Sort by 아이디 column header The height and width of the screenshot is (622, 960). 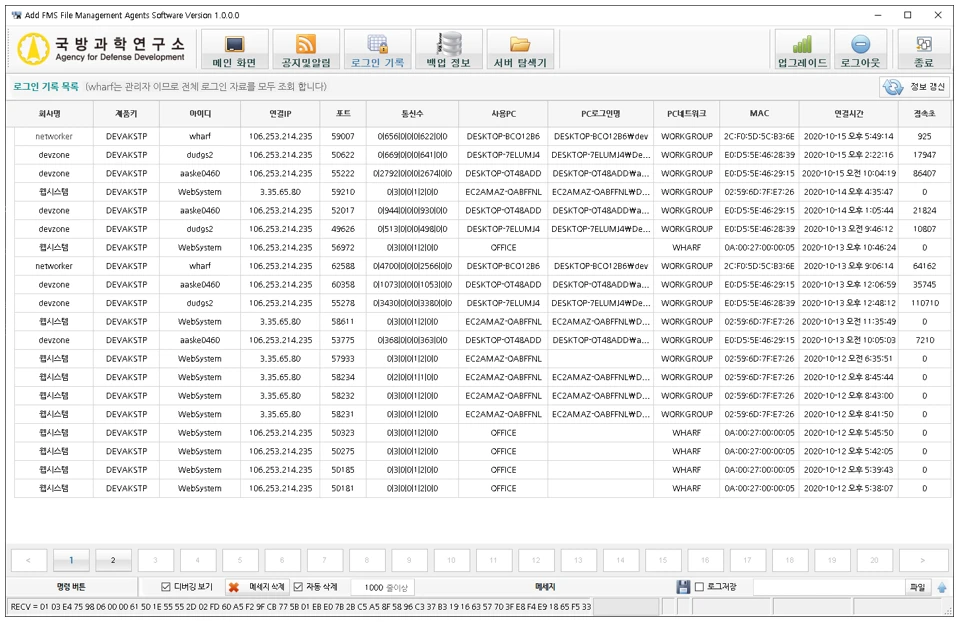click(200, 114)
